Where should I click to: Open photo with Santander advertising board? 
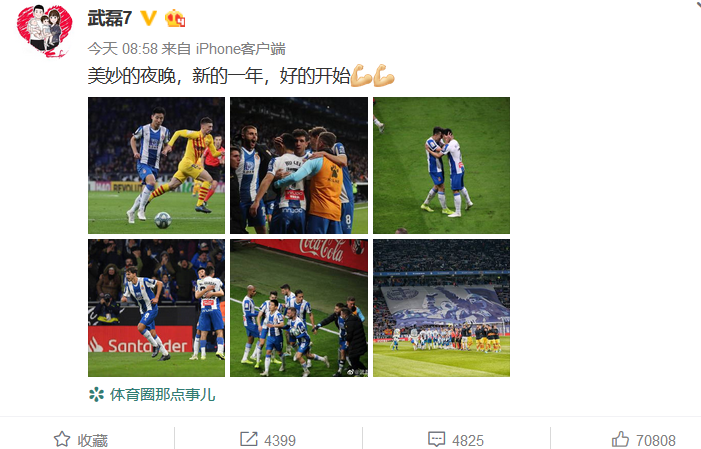click(156, 308)
